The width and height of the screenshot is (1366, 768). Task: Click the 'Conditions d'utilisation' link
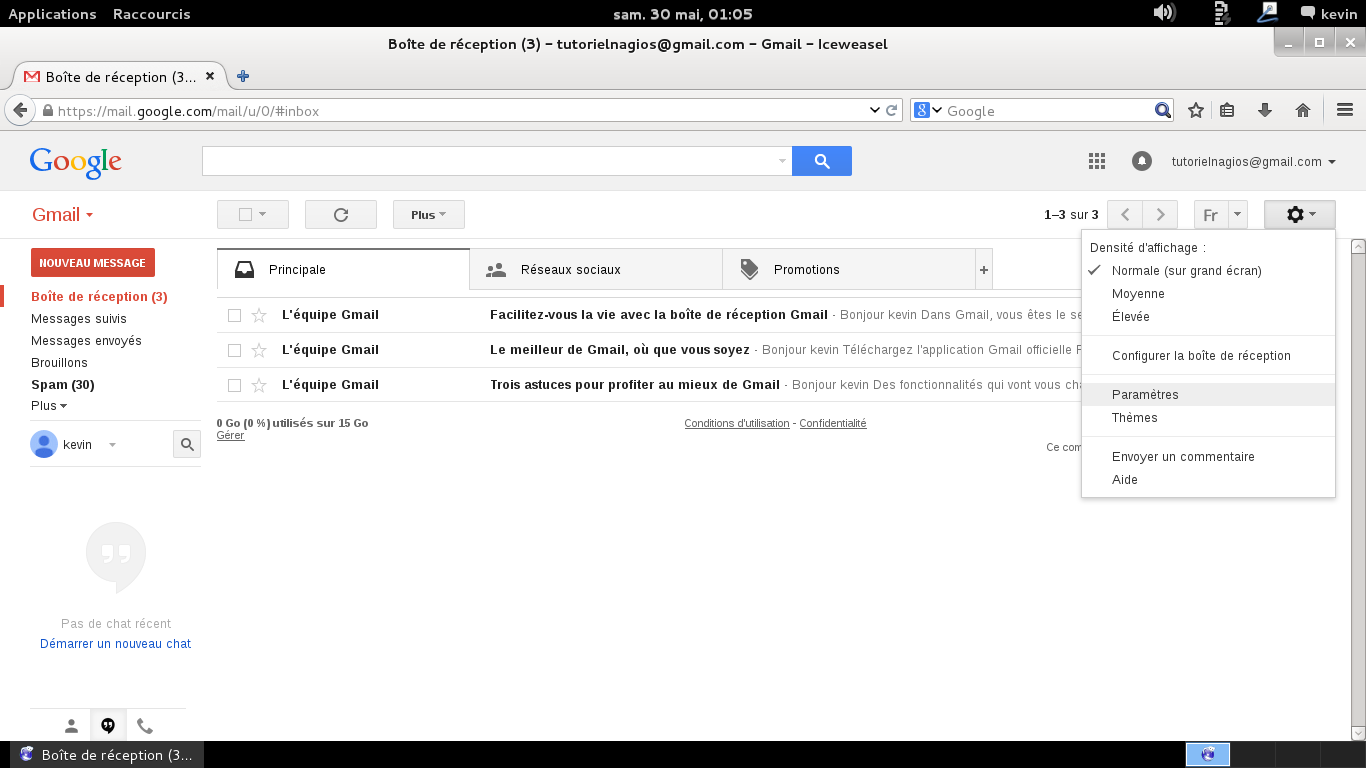point(737,424)
